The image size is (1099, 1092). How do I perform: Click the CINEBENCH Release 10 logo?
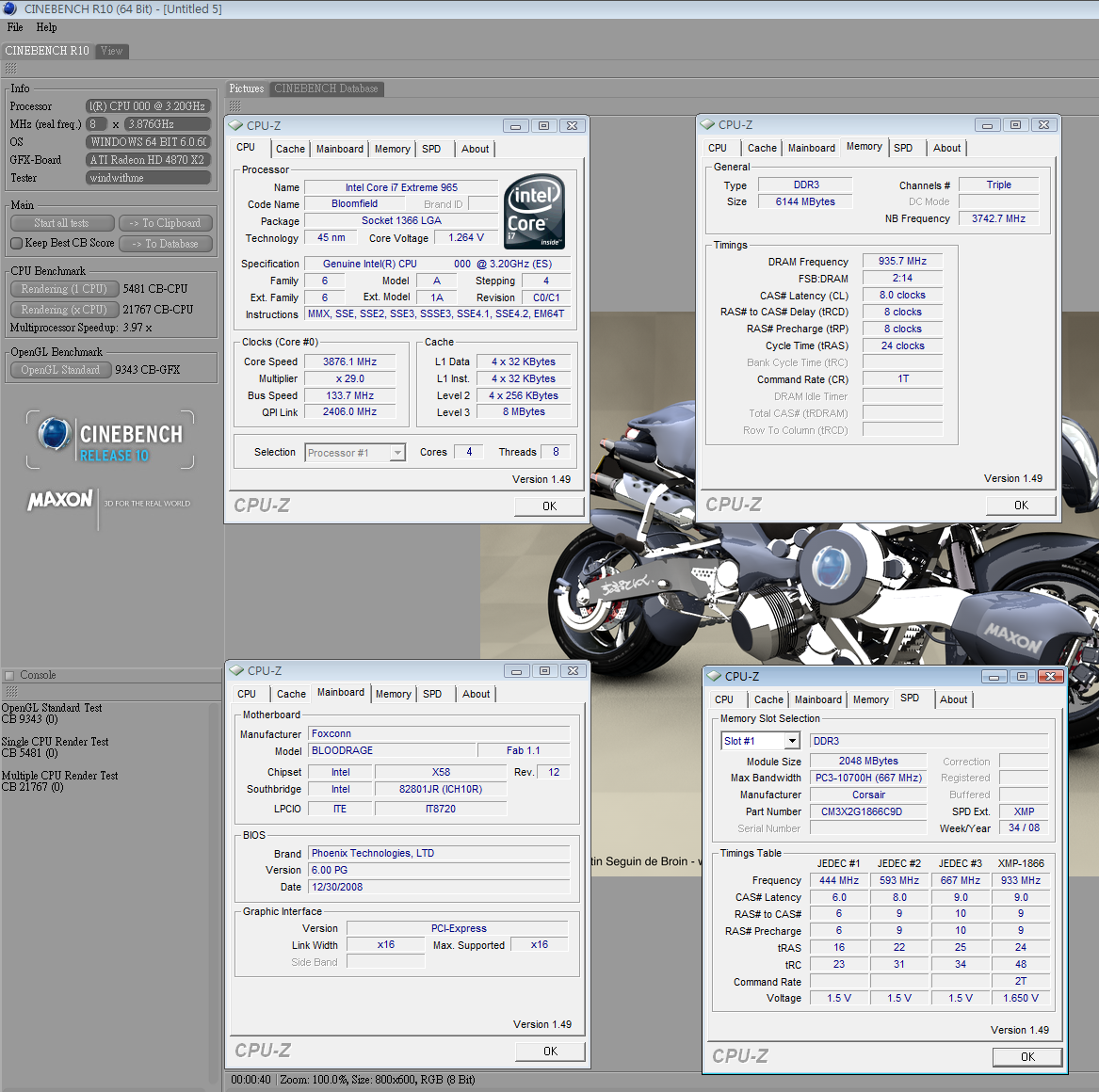tap(110, 441)
